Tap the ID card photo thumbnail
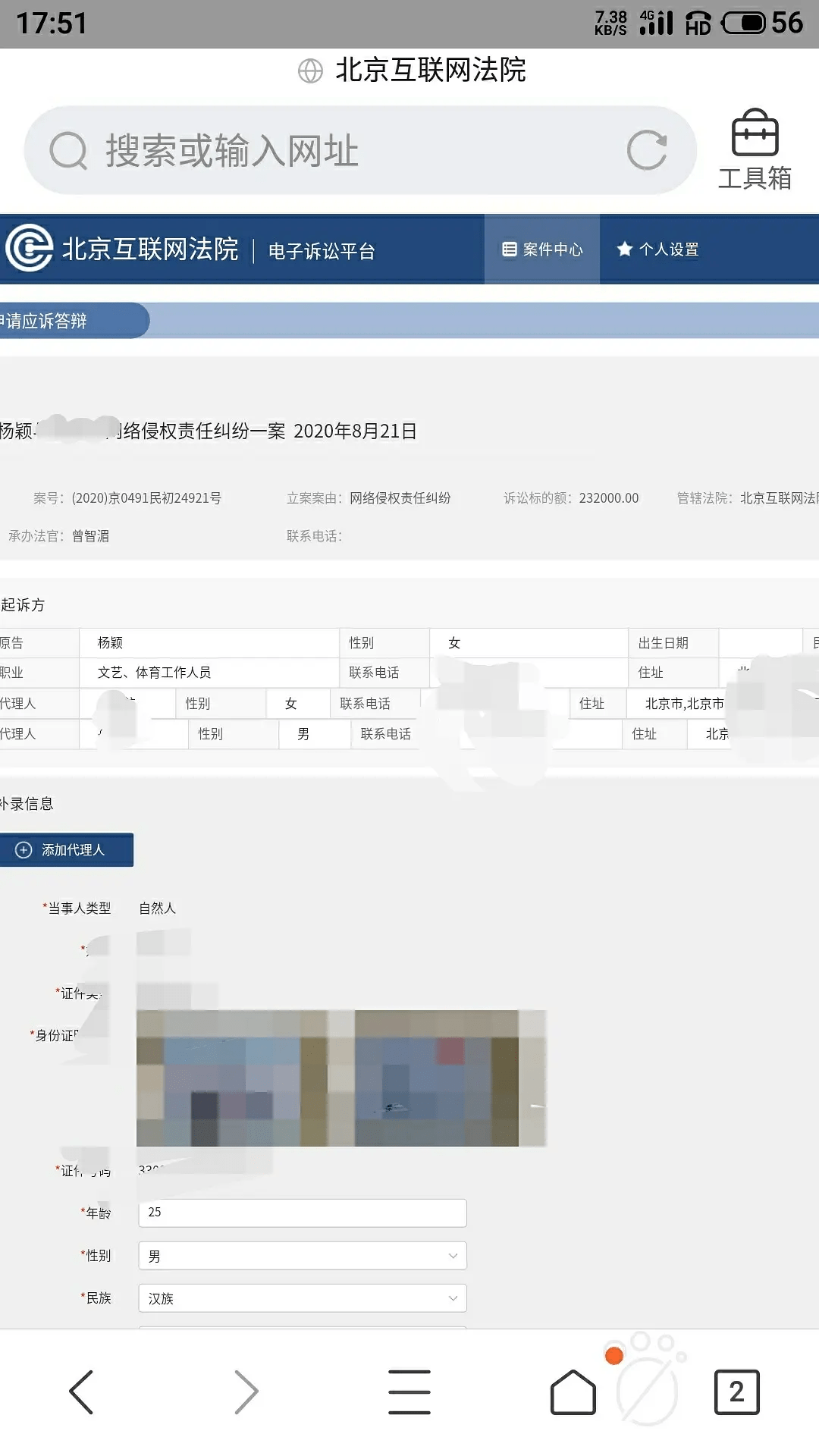 tap(341, 1078)
